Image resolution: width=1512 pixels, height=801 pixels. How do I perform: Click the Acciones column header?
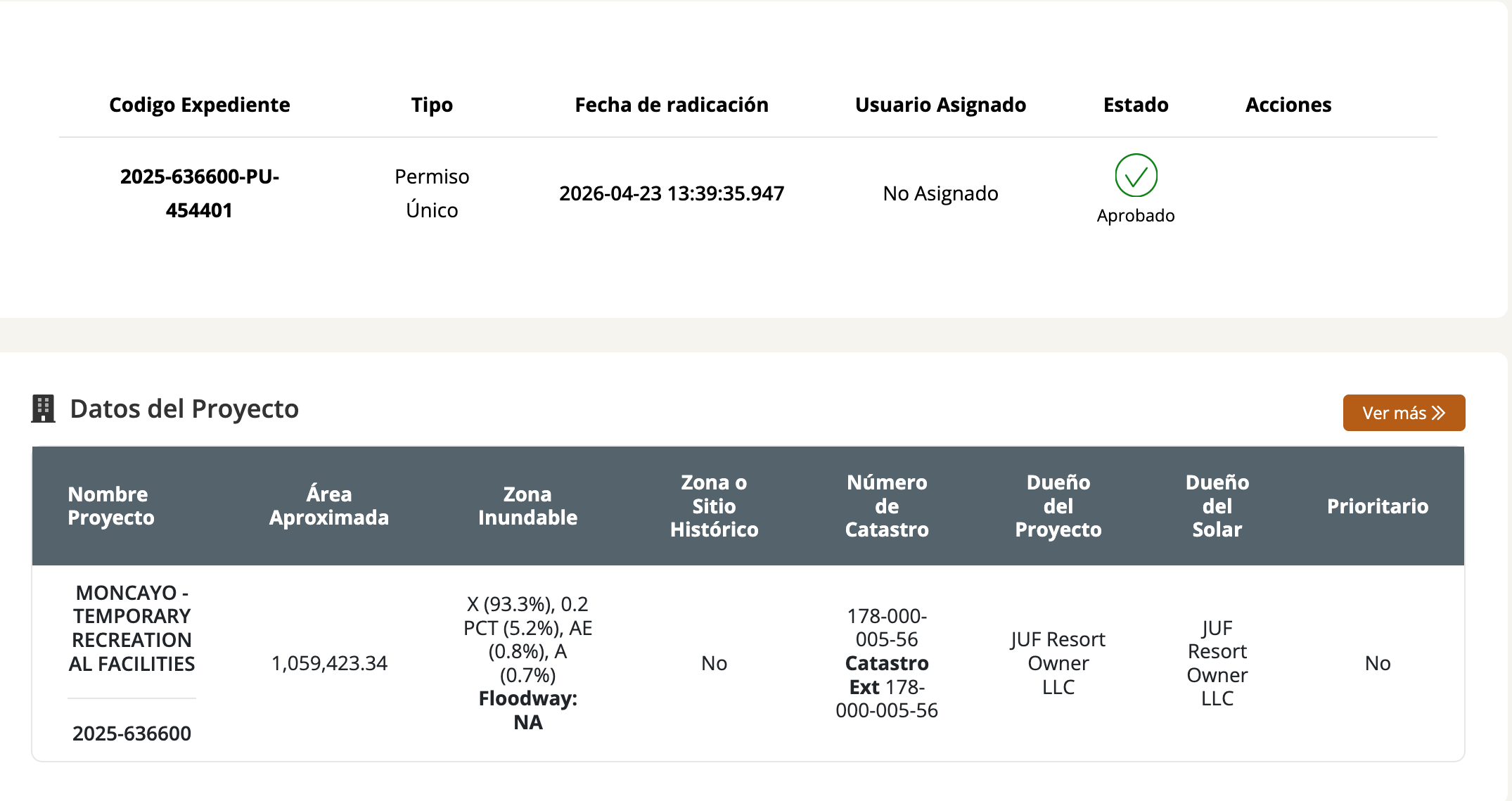[x=1288, y=105]
